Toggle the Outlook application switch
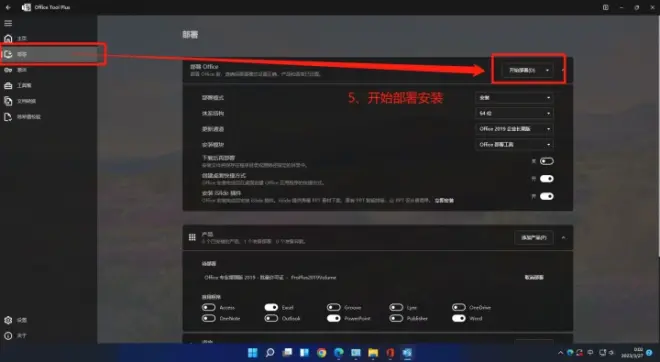 [x=271, y=318]
